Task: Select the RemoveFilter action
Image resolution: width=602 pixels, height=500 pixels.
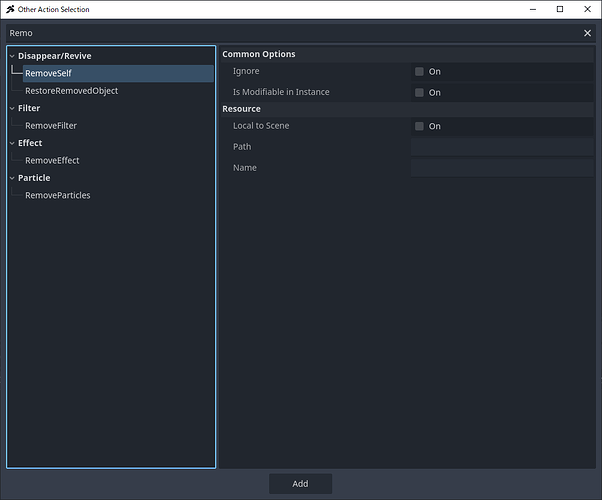Action: tap(51, 126)
